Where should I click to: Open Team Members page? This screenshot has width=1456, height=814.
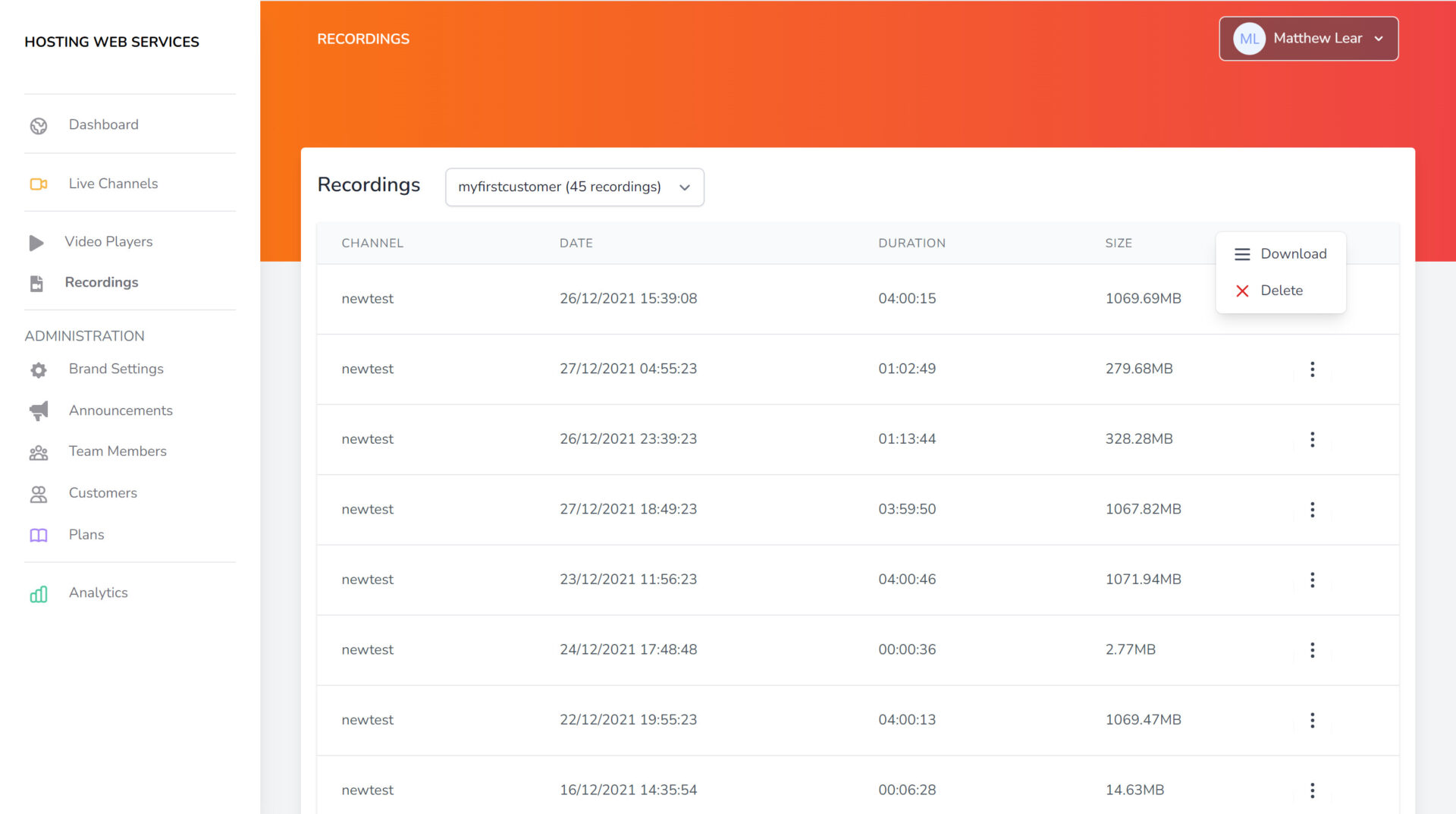pyautogui.click(x=118, y=451)
